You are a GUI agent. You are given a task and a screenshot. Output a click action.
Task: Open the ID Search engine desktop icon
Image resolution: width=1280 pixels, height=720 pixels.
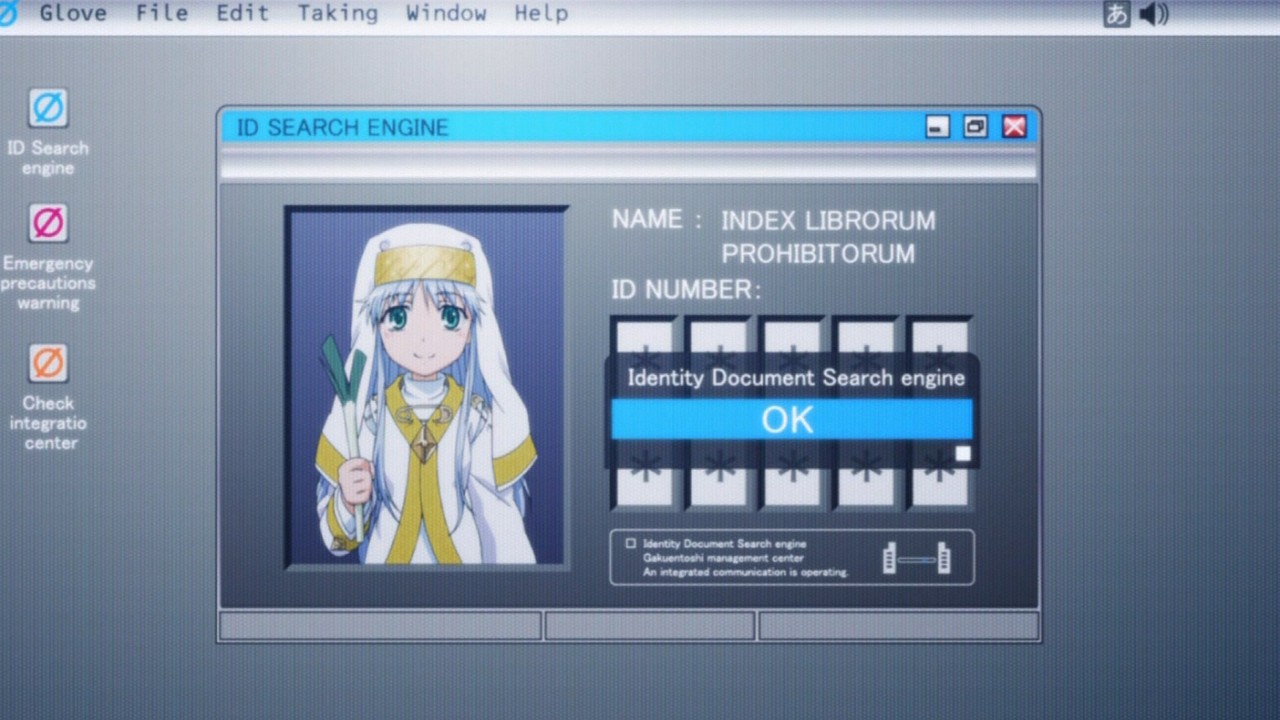pos(48,108)
